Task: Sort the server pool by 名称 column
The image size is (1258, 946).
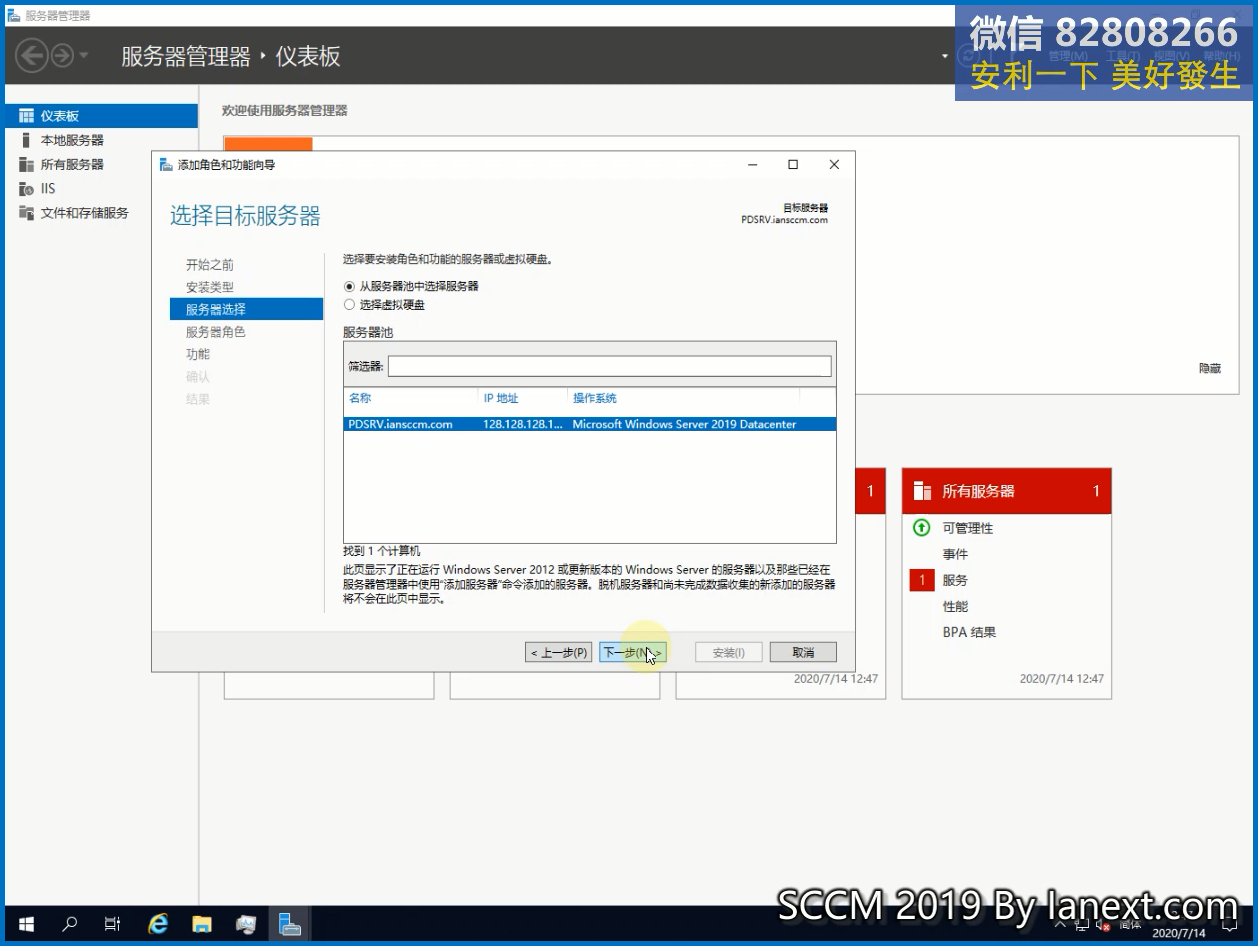Action: click(360, 398)
